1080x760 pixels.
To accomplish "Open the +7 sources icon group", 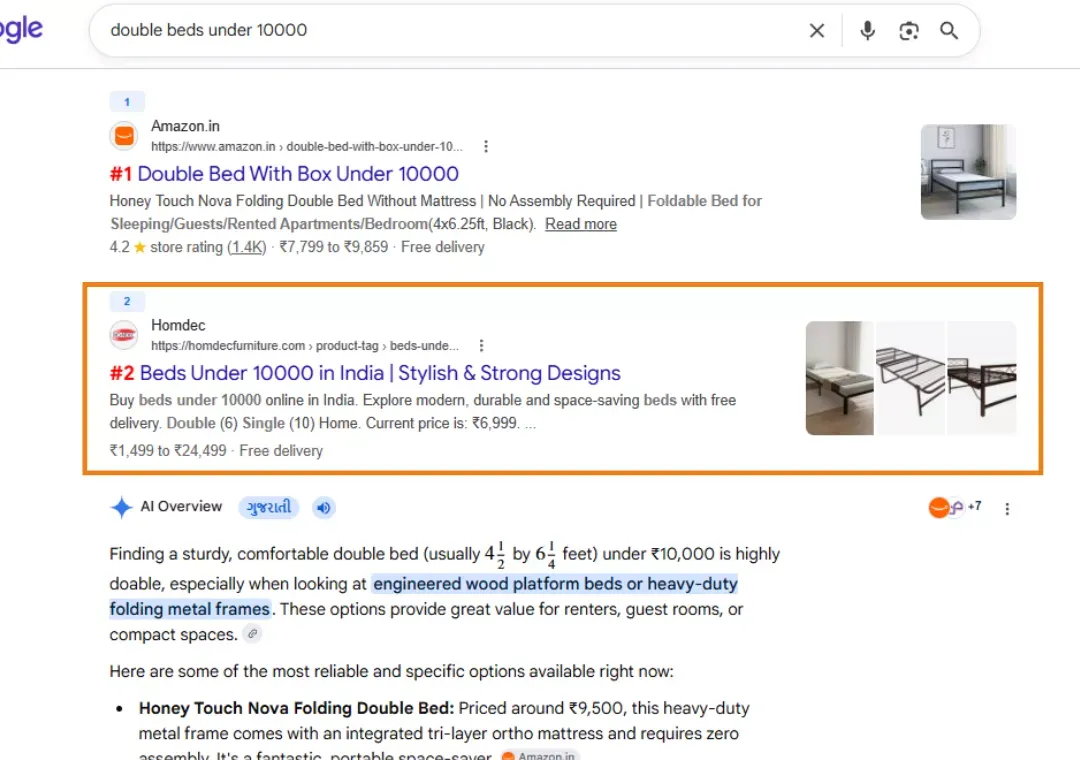I will click(x=955, y=507).
